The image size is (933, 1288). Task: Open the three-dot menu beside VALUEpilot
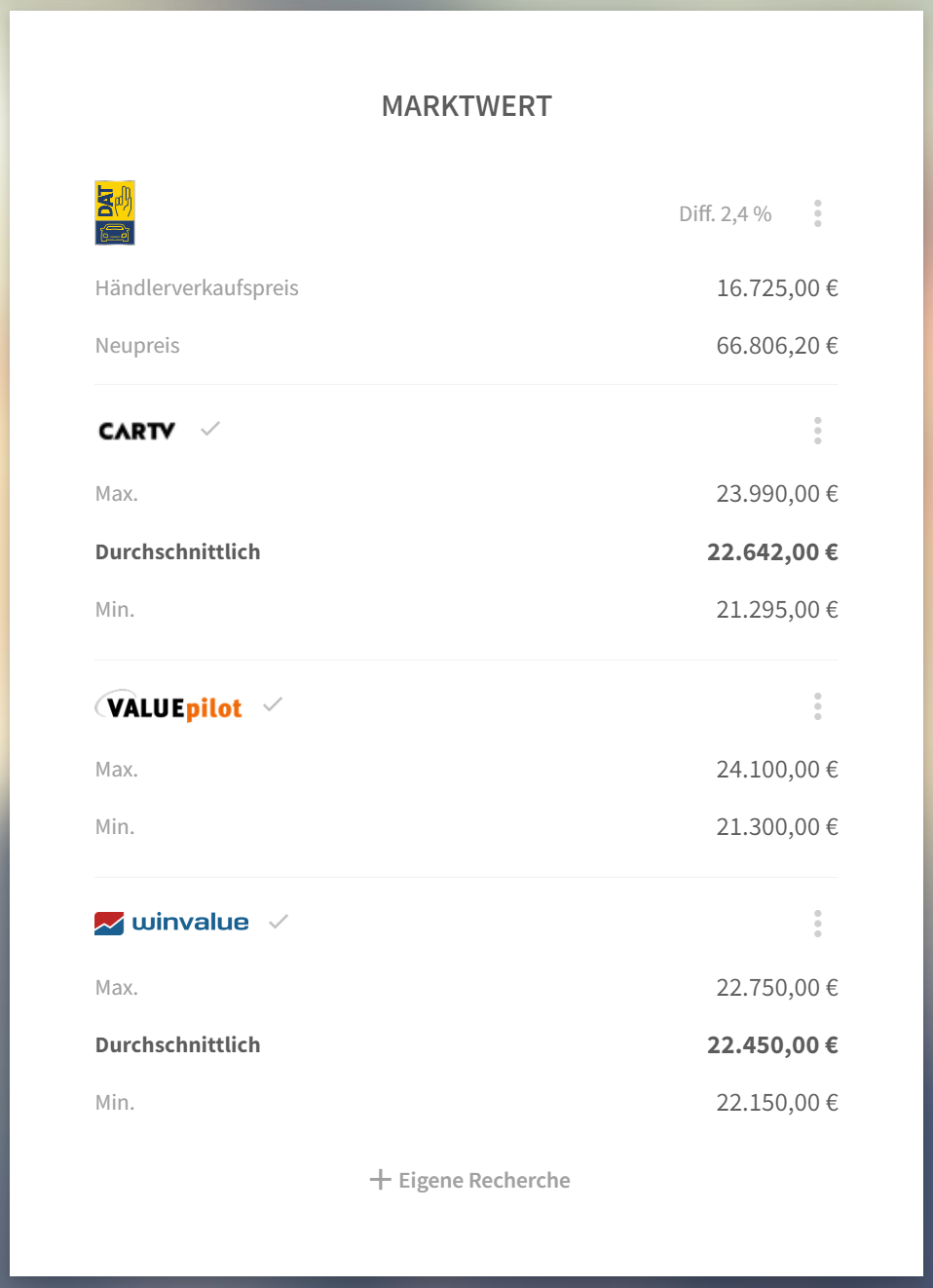[x=818, y=706]
